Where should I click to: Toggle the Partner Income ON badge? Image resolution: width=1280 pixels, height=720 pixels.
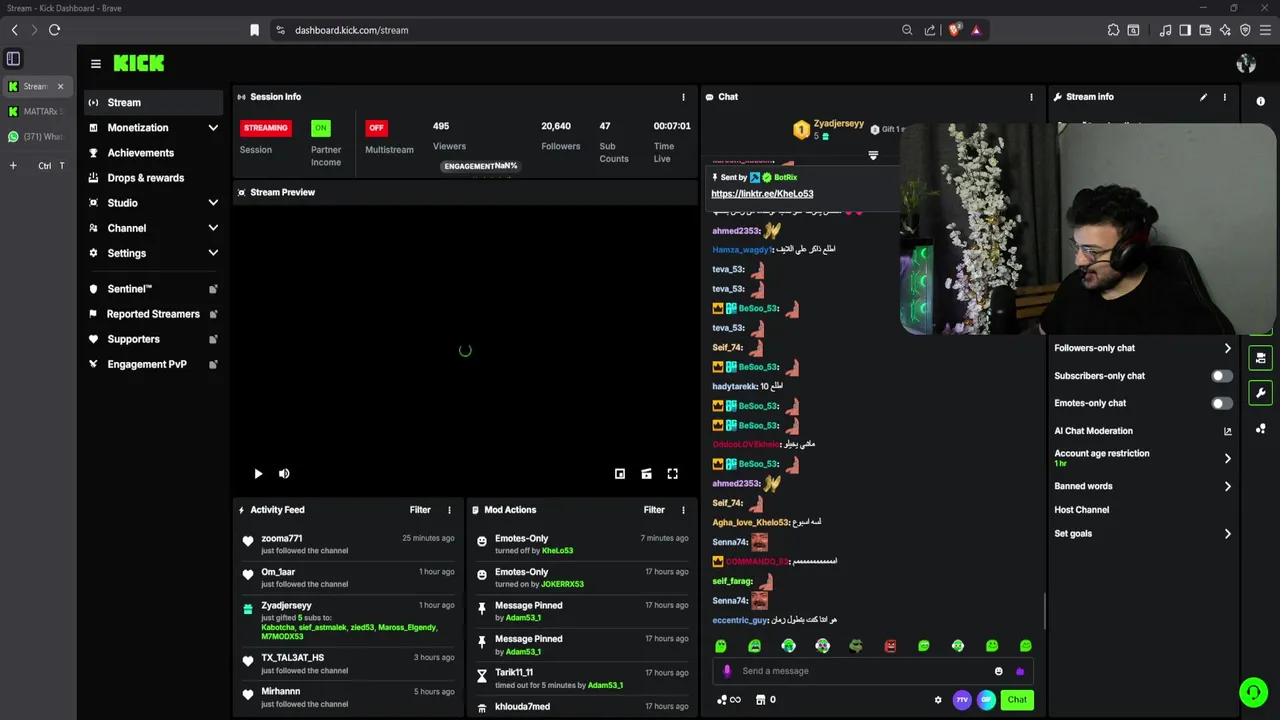[x=320, y=128]
